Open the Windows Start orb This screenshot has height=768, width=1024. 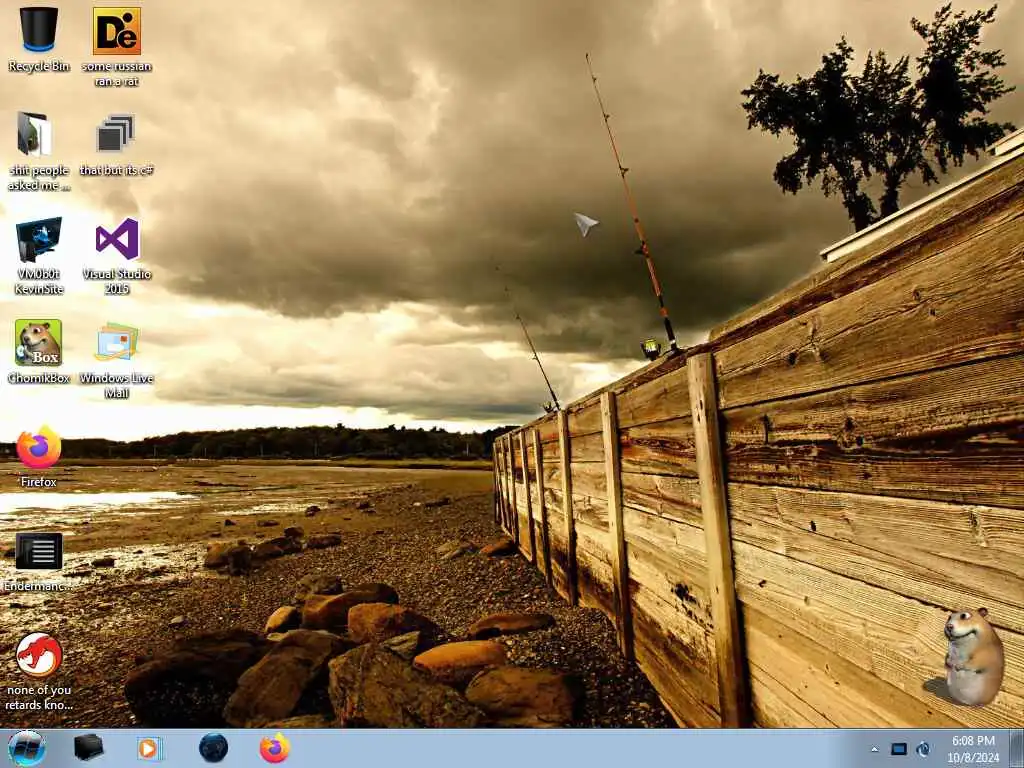click(27, 748)
